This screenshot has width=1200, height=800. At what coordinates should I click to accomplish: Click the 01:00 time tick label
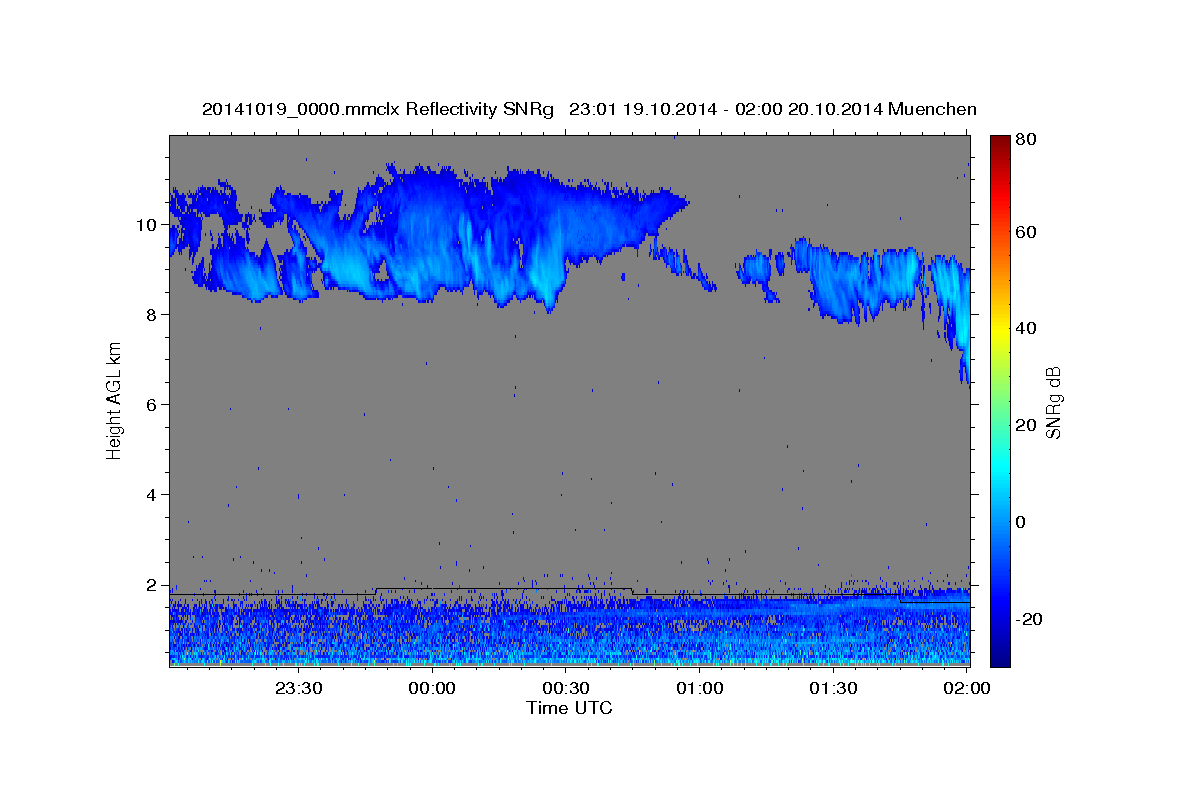(x=700, y=689)
